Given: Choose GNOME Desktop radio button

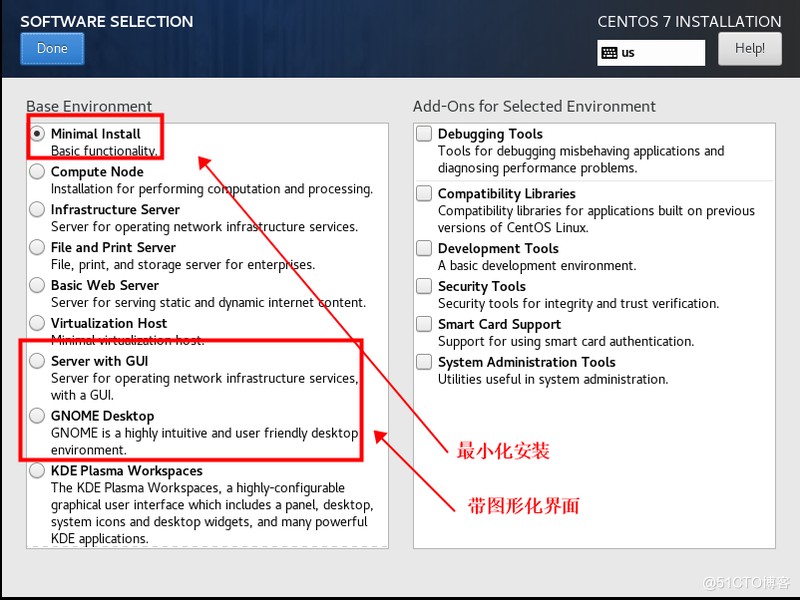Looking at the screenshot, I should click(37, 415).
